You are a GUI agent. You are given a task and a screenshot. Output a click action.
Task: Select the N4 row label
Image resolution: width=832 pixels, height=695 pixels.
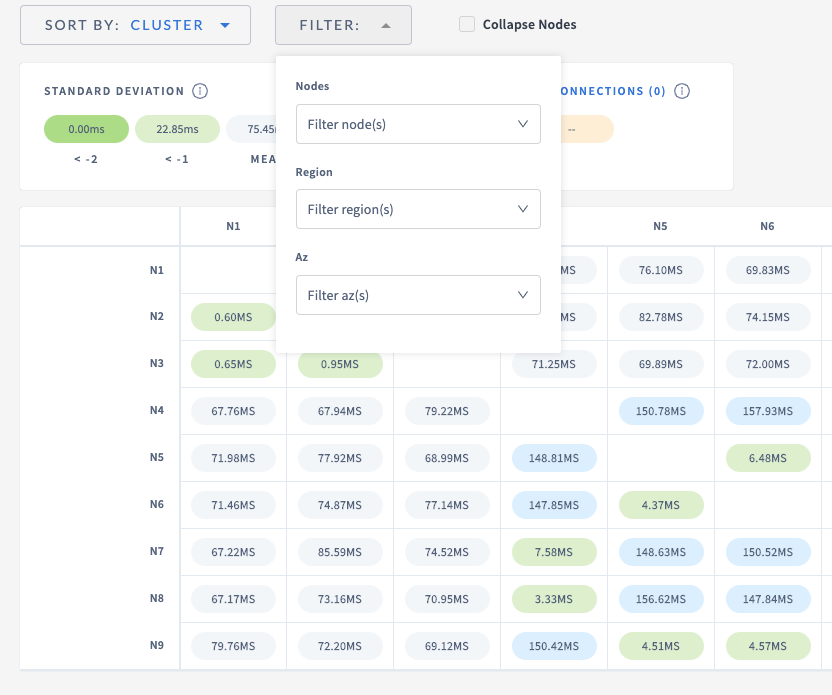click(157, 410)
